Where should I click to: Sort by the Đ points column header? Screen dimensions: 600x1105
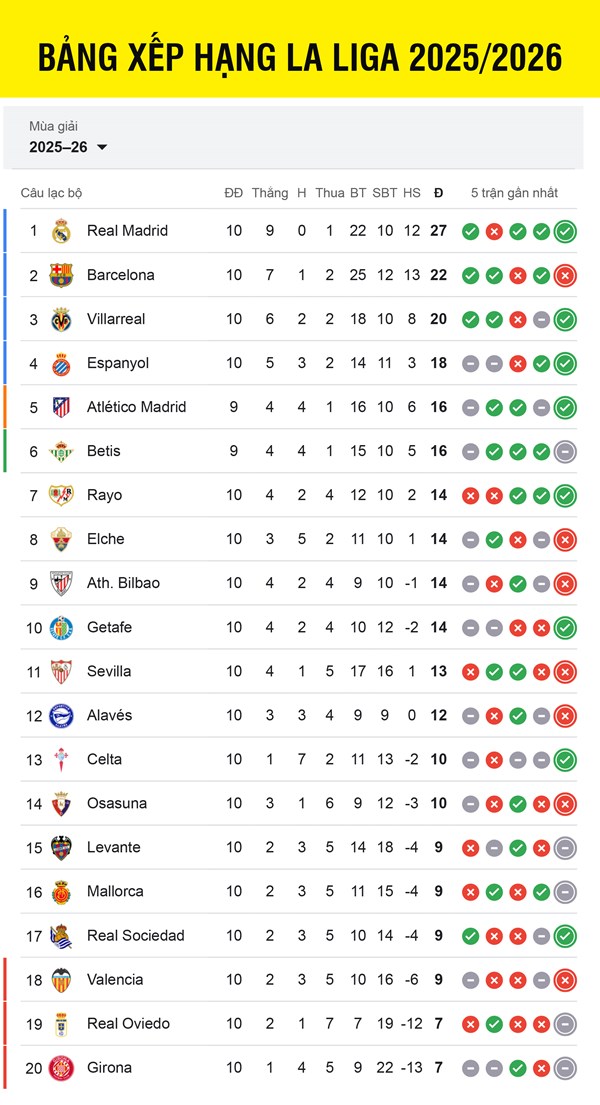pos(438,193)
